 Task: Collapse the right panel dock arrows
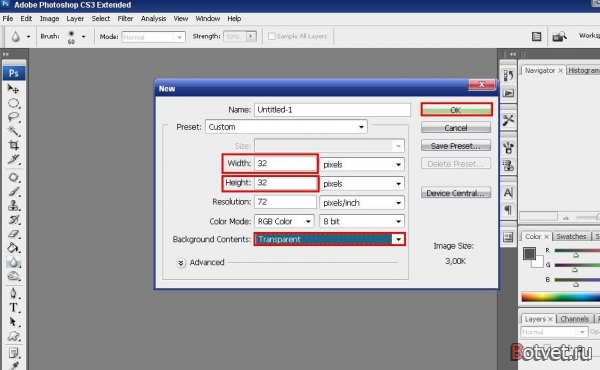click(513, 54)
